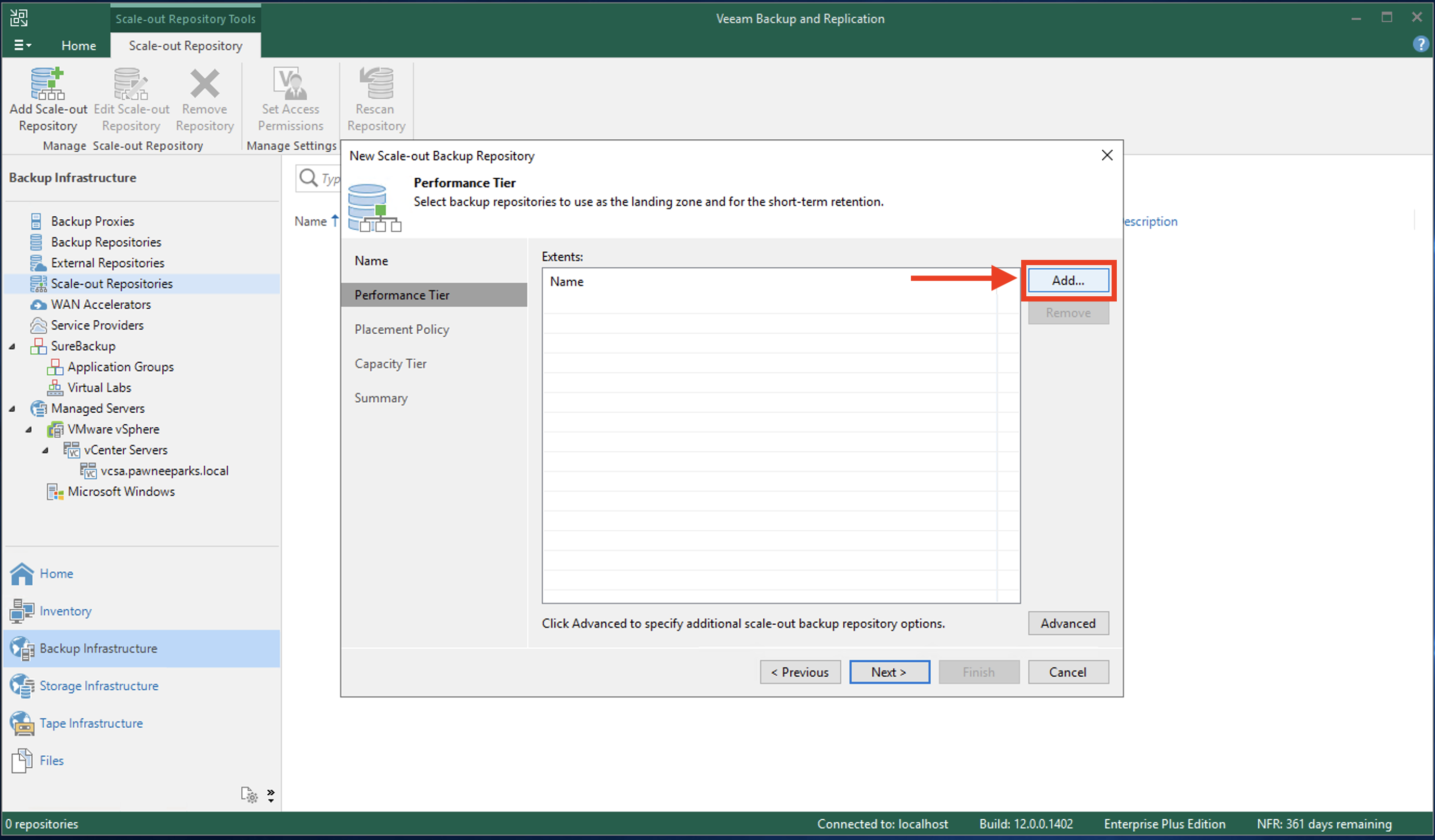This screenshot has width=1435, height=840.
Task: Click the search box in list
Action: (318, 178)
